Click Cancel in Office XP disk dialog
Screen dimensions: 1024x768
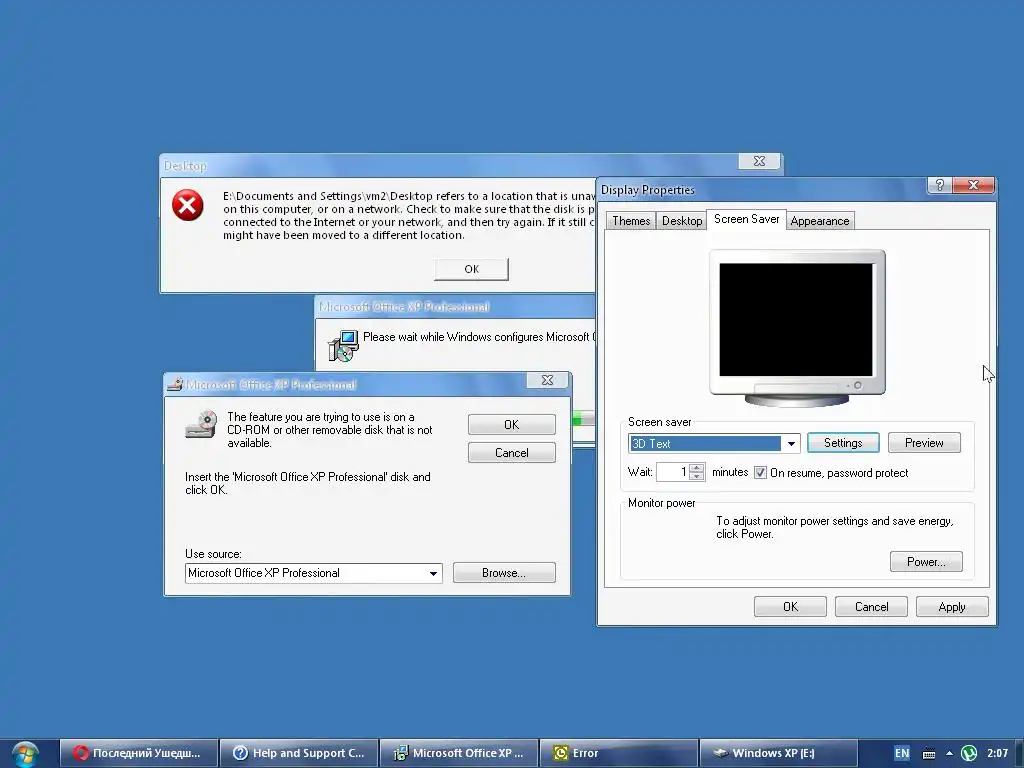point(512,453)
